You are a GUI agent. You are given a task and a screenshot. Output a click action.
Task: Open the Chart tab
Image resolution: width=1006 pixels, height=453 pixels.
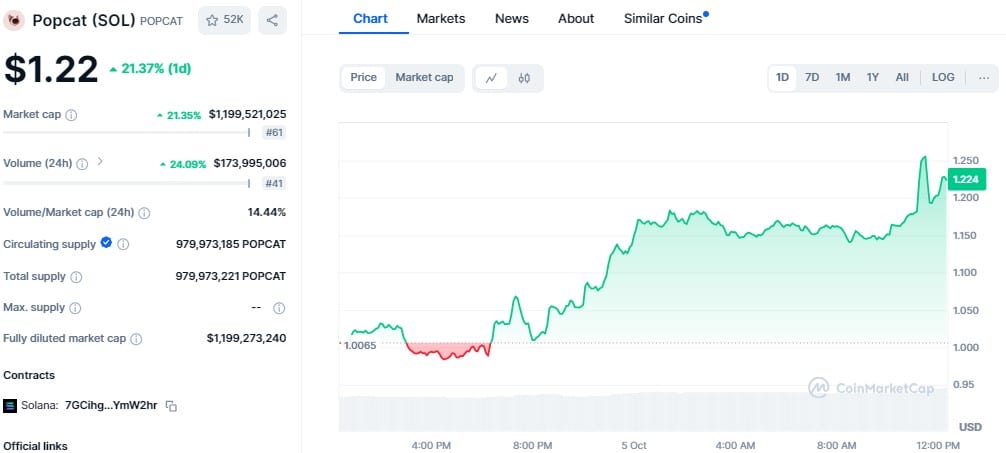tap(370, 19)
